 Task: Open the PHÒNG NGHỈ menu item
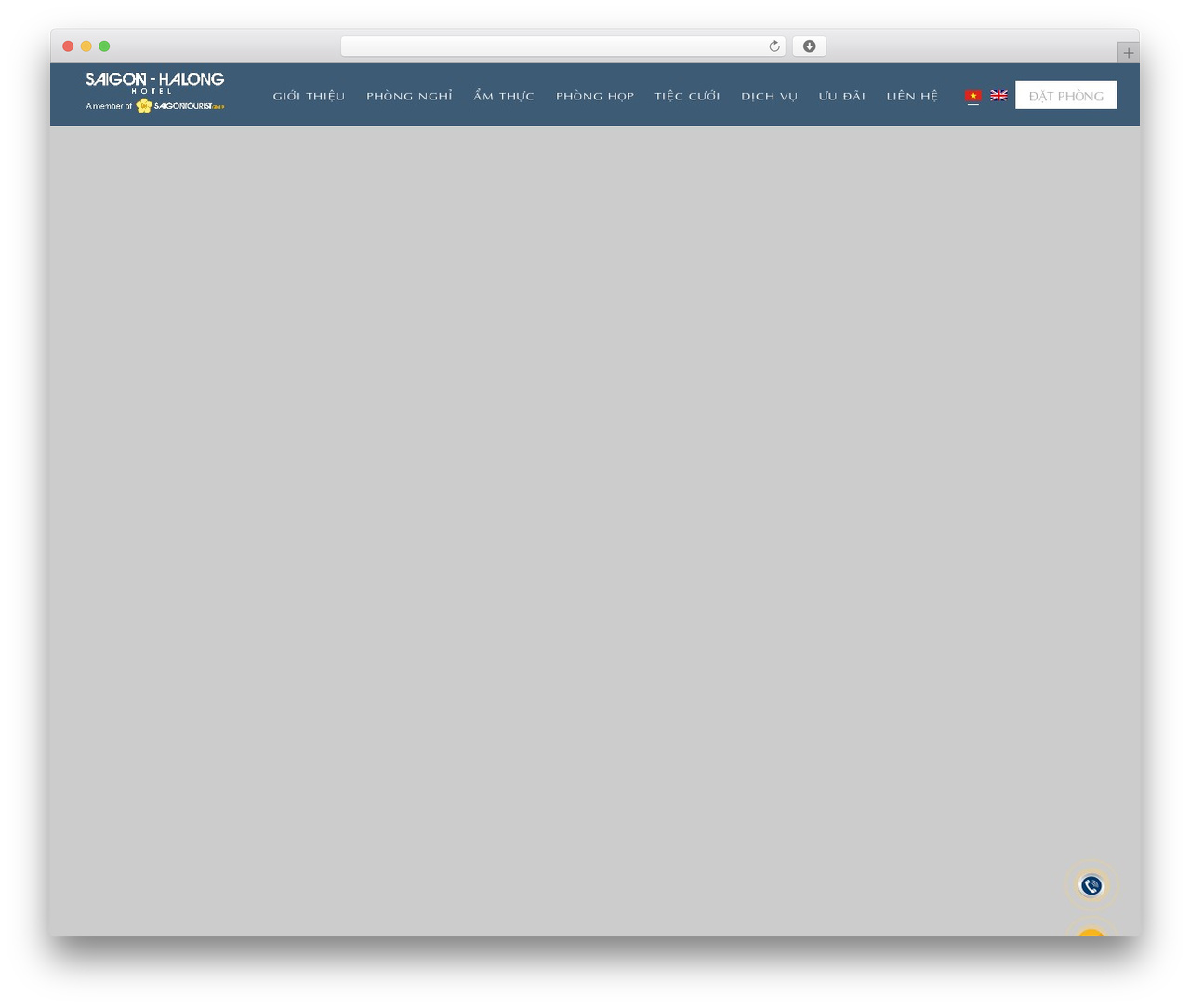(x=409, y=96)
